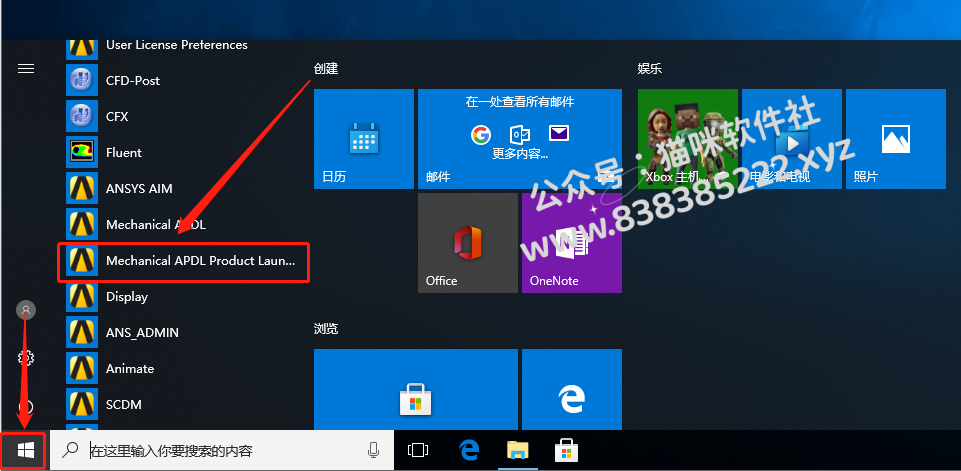Select 'Mechanical APDL Product Laun...' text
Viewport: 961px width, 471px height.
tap(200, 261)
